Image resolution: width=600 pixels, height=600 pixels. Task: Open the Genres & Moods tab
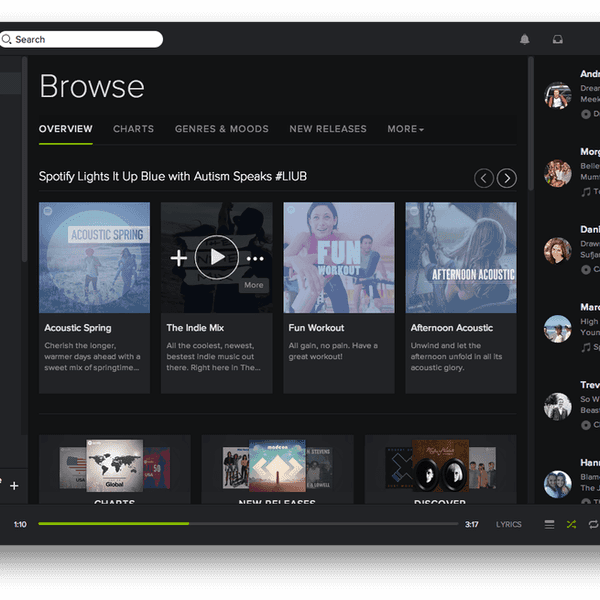(x=222, y=129)
